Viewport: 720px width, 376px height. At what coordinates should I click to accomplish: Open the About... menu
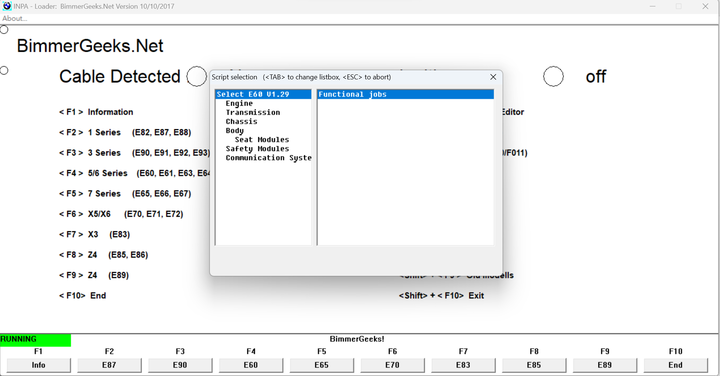14,18
